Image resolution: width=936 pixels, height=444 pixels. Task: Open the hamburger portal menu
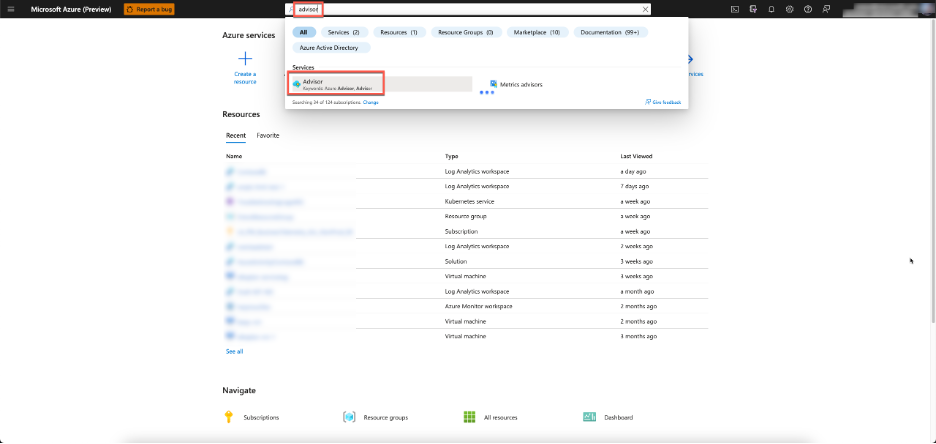[11, 9]
